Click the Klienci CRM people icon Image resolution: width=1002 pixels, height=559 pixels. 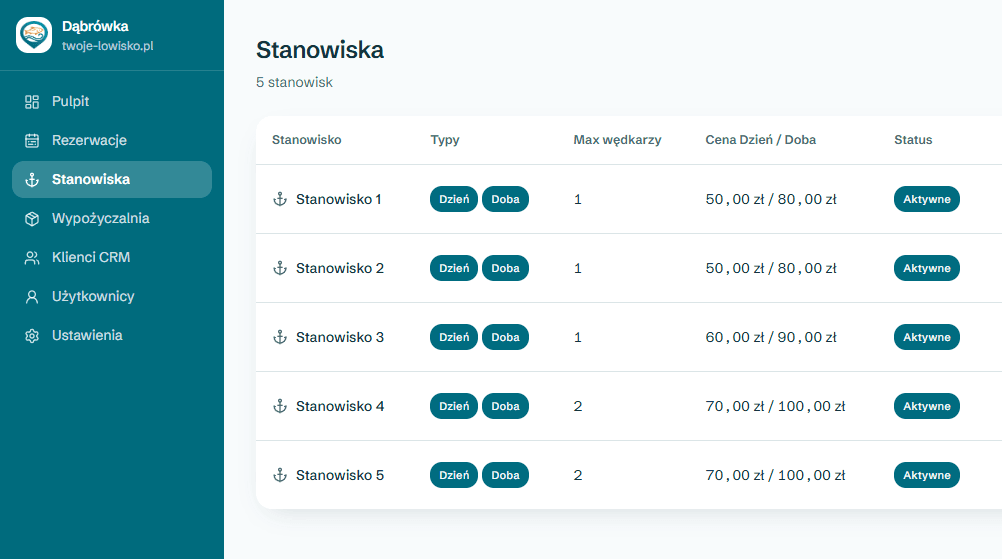(x=32, y=257)
